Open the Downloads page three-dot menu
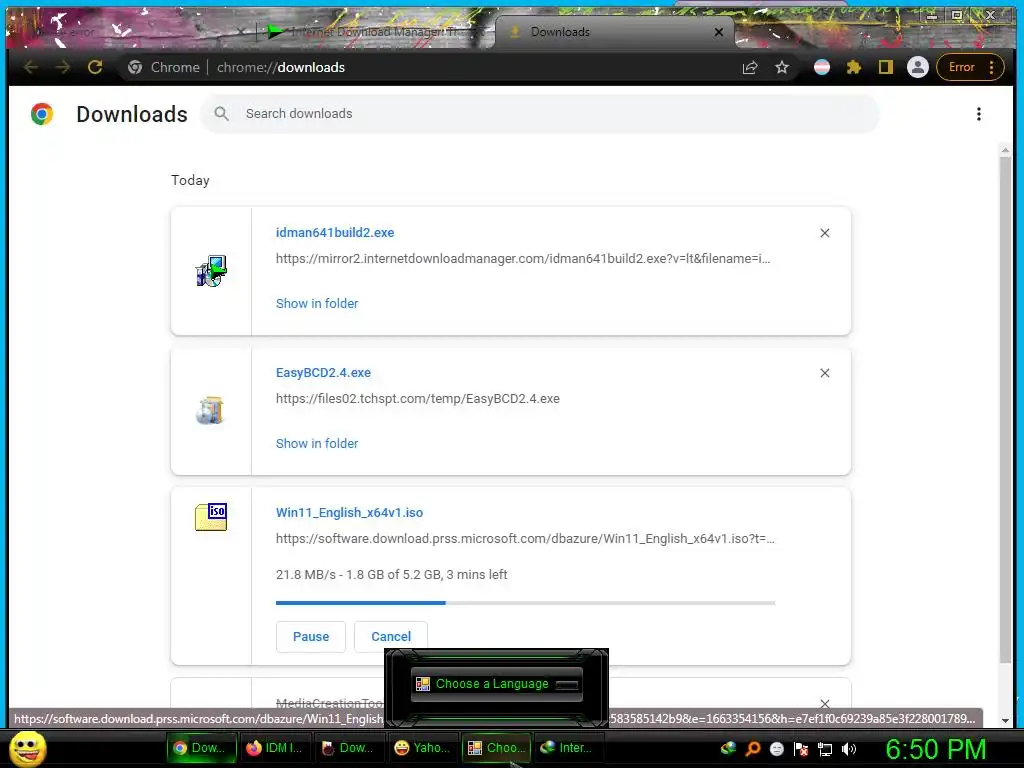The width and height of the screenshot is (1024, 768). tap(978, 114)
